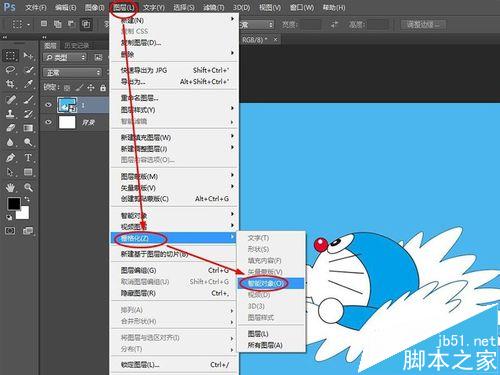500x375 pixels.
Task: Expand the 新建填充图层(W) submenu
Action: click(x=175, y=137)
